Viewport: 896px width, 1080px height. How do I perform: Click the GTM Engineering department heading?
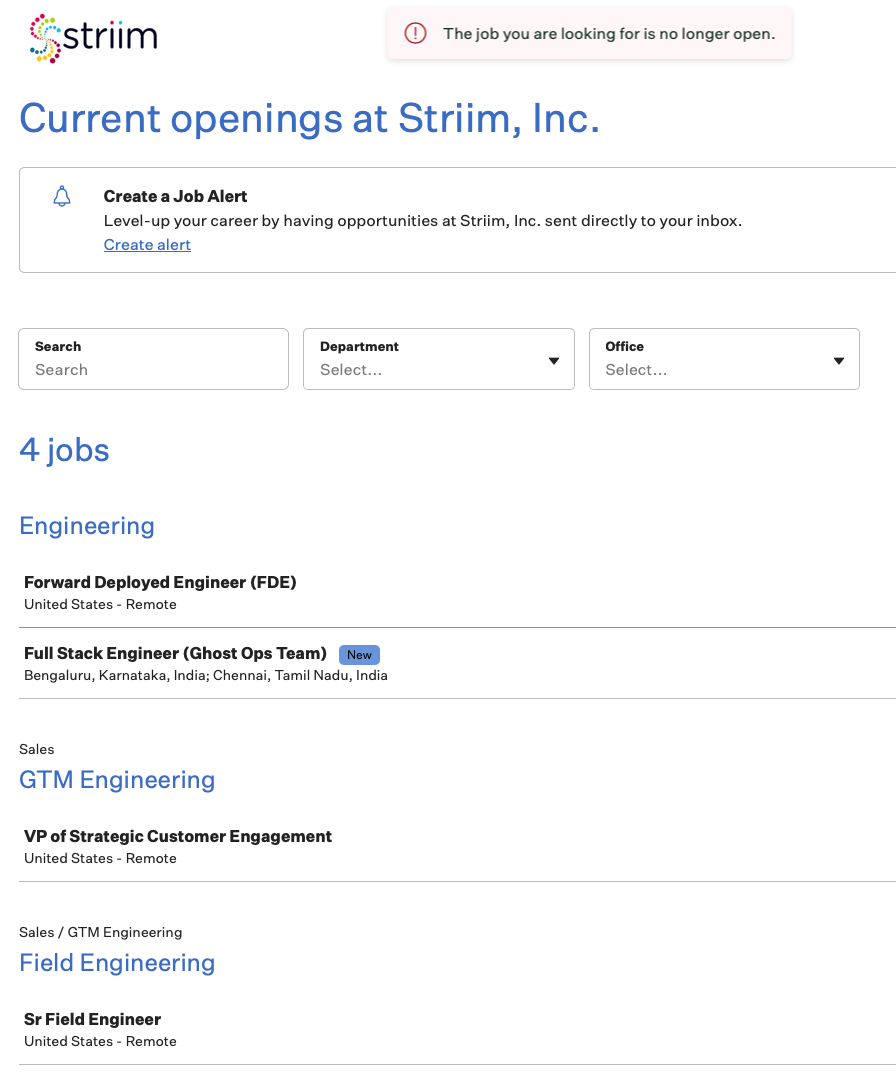(x=117, y=780)
